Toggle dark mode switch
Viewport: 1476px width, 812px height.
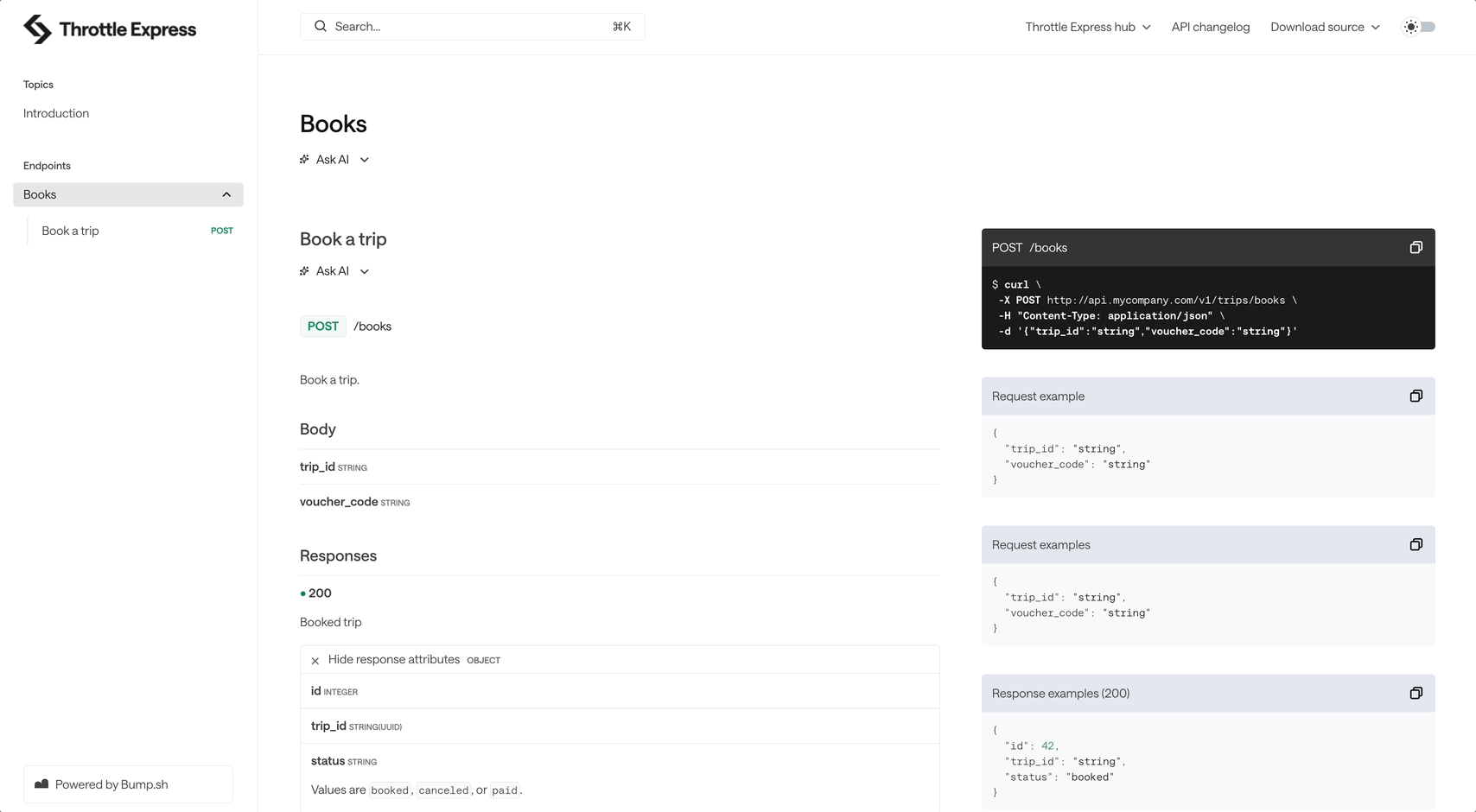click(1419, 27)
